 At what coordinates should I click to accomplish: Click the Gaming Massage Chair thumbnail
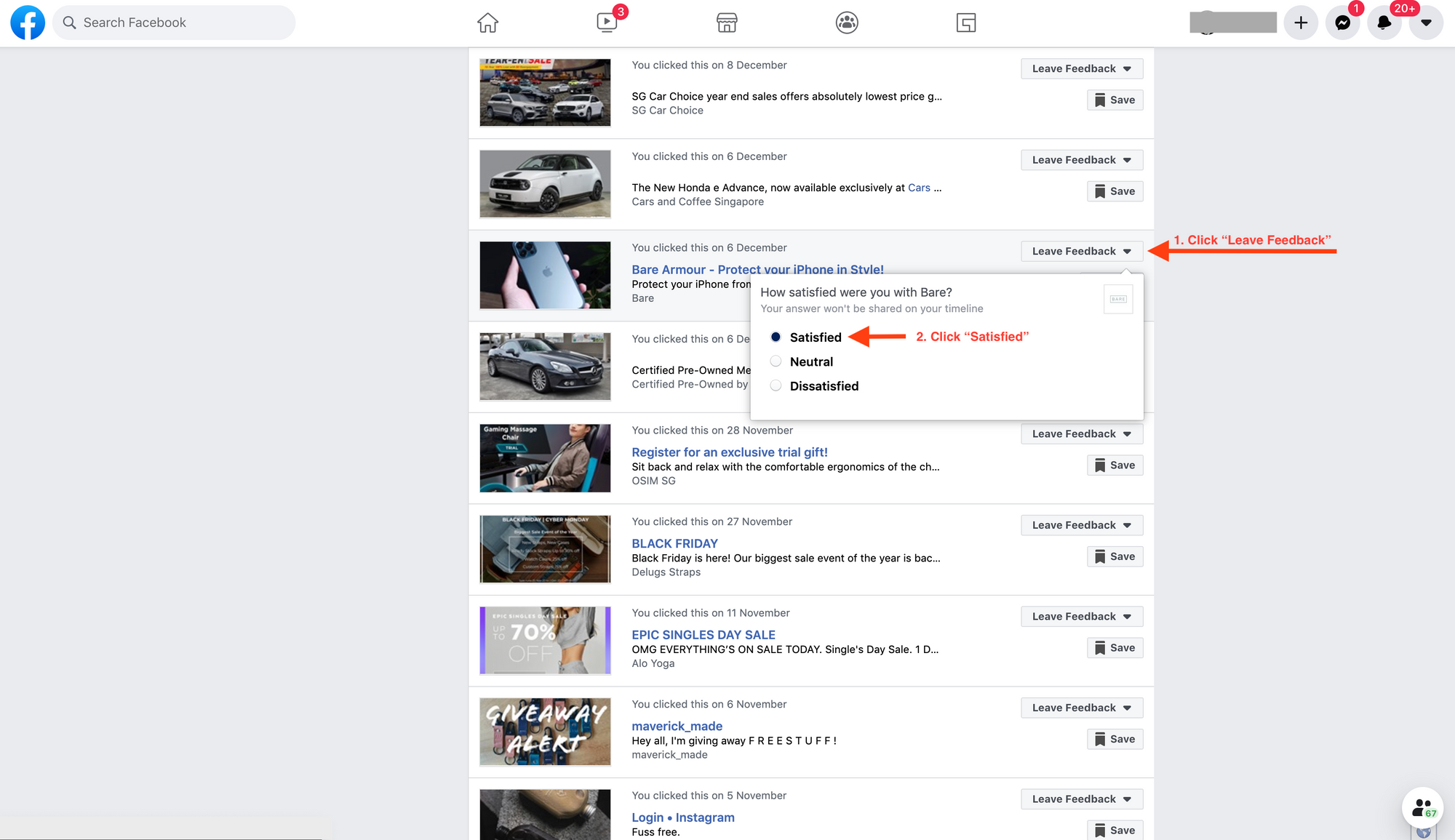tap(545, 458)
